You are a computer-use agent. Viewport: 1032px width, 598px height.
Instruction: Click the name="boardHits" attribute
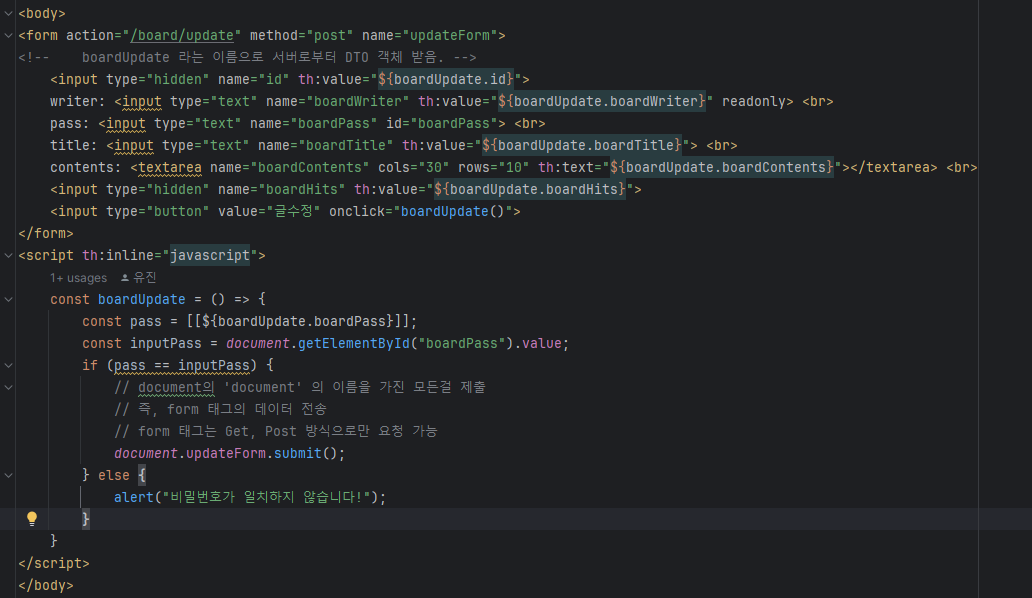pyautogui.click(x=282, y=189)
